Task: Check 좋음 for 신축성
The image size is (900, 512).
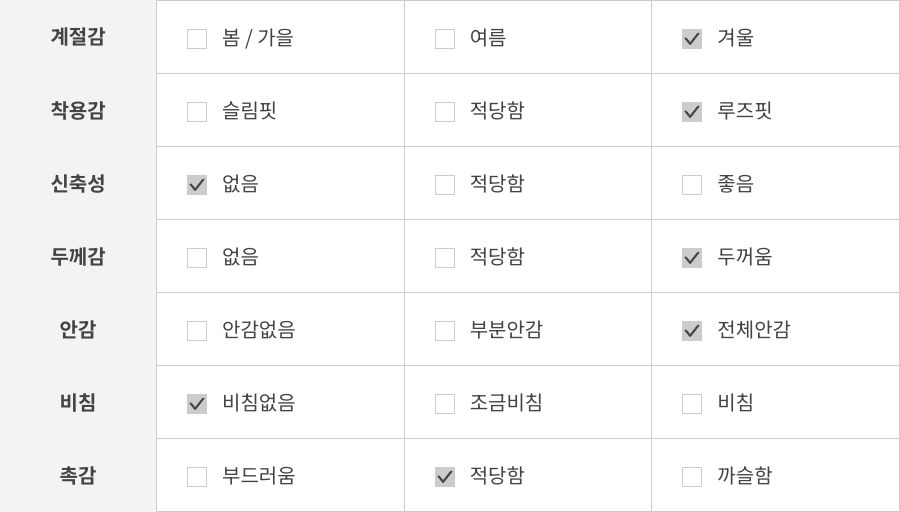Action: (692, 185)
